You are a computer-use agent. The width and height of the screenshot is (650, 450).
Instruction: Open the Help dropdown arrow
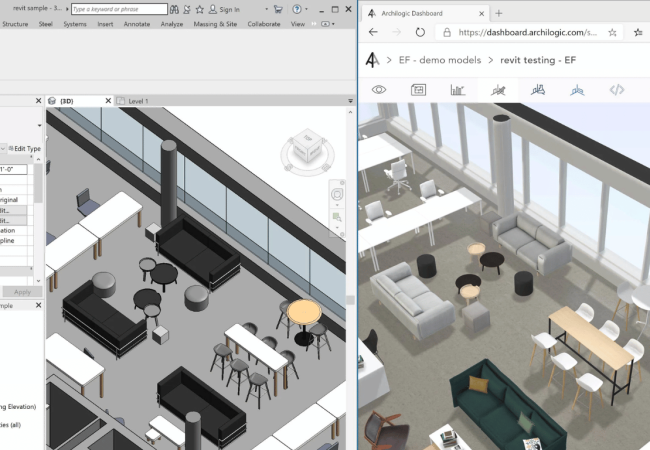pyautogui.click(x=307, y=9)
